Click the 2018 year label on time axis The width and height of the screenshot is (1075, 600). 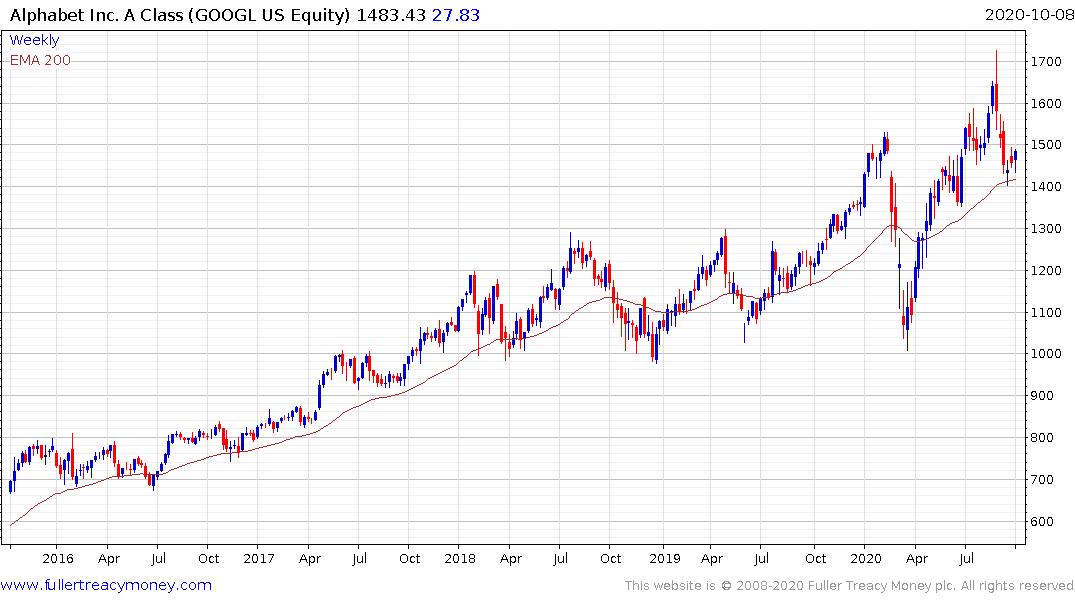(459, 558)
